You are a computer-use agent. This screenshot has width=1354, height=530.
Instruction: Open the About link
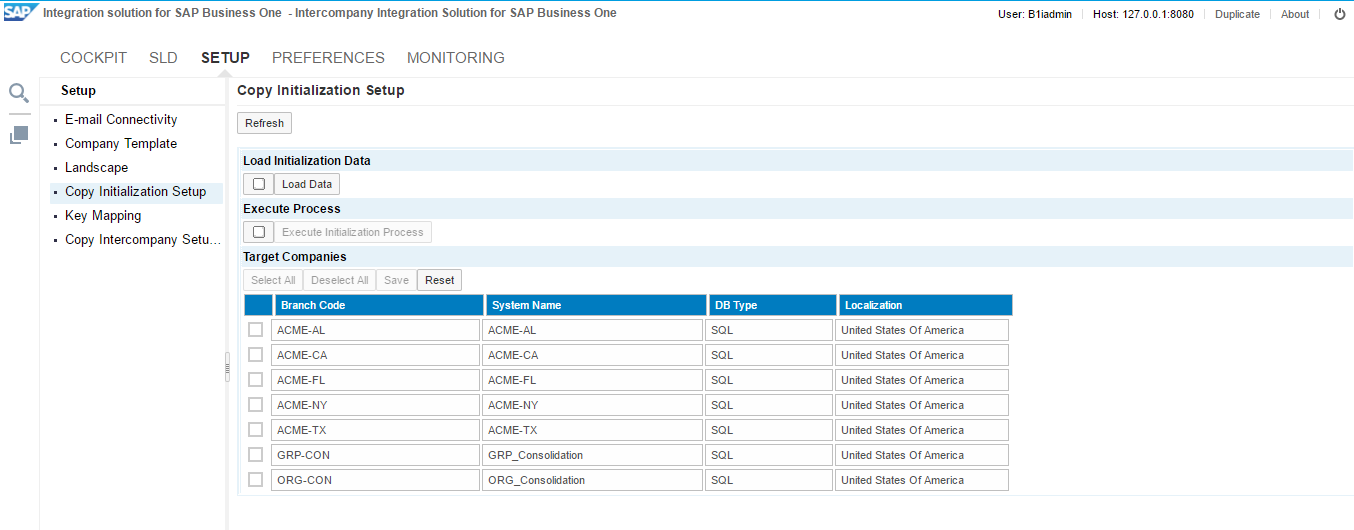coord(1295,14)
